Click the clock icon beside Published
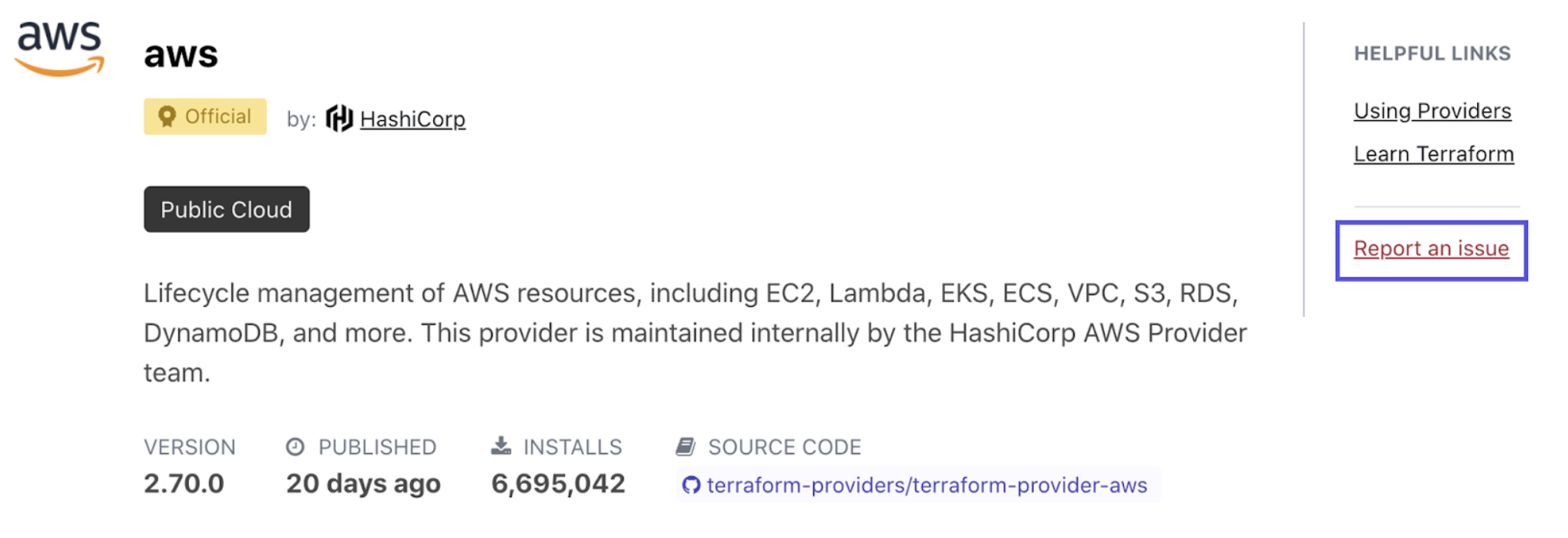Screen dimensions: 1568x538 [295, 446]
